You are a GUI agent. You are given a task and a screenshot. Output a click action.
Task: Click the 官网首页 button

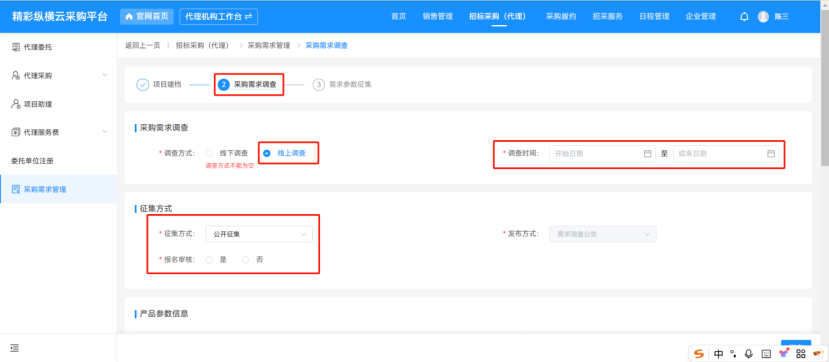(146, 16)
